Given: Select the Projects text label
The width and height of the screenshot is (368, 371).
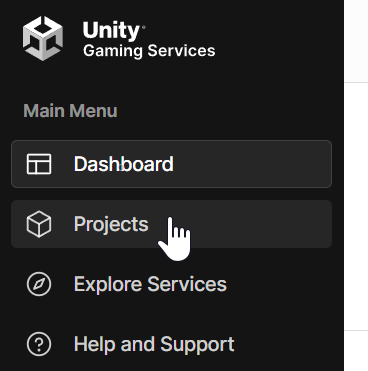Looking at the screenshot, I should click(x=111, y=225).
